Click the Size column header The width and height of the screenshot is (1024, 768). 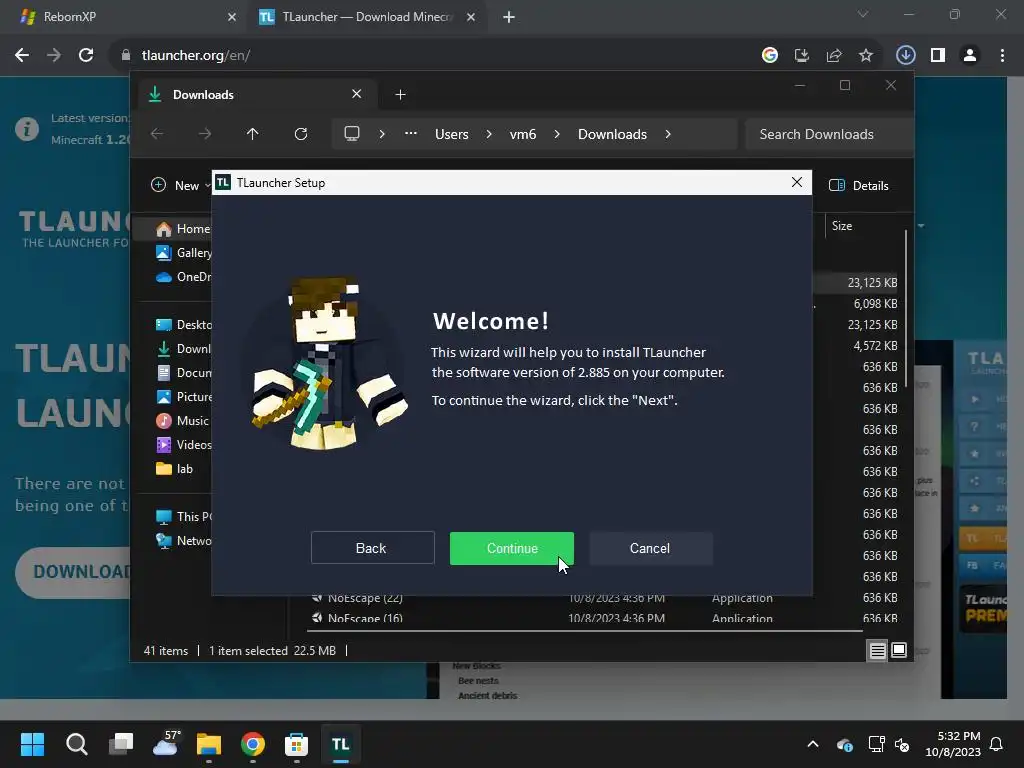842,226
